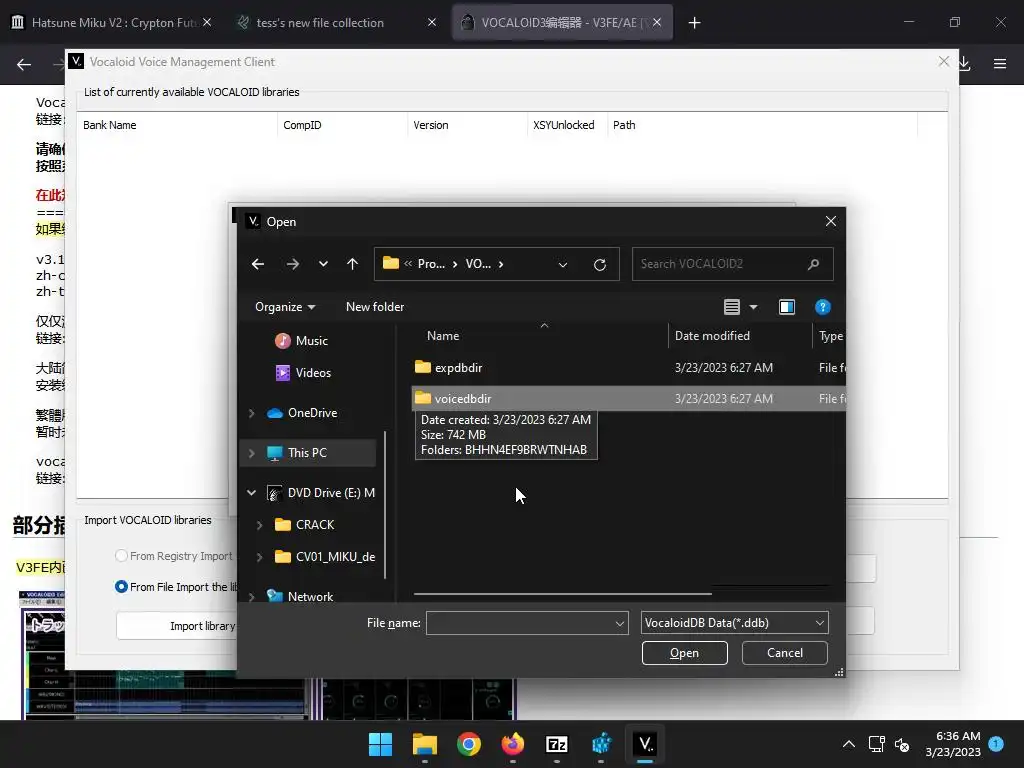The height and width of the screenshot is (768, 1024).
Task: Select the This PC entry
Action: (x=307, y=453)
